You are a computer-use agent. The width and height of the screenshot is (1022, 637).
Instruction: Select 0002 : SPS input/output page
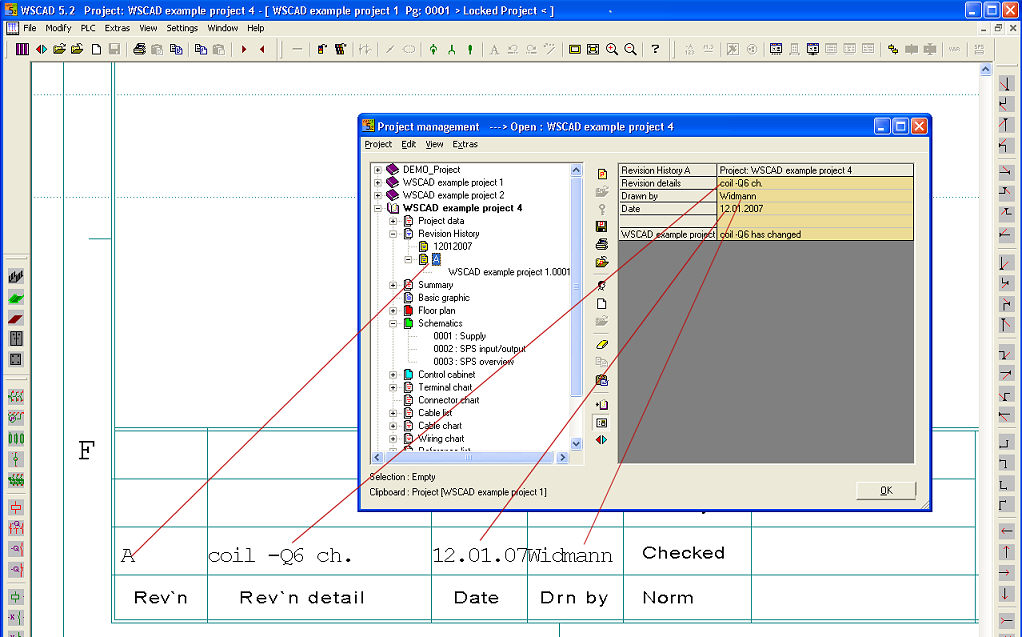click(479, 349)
